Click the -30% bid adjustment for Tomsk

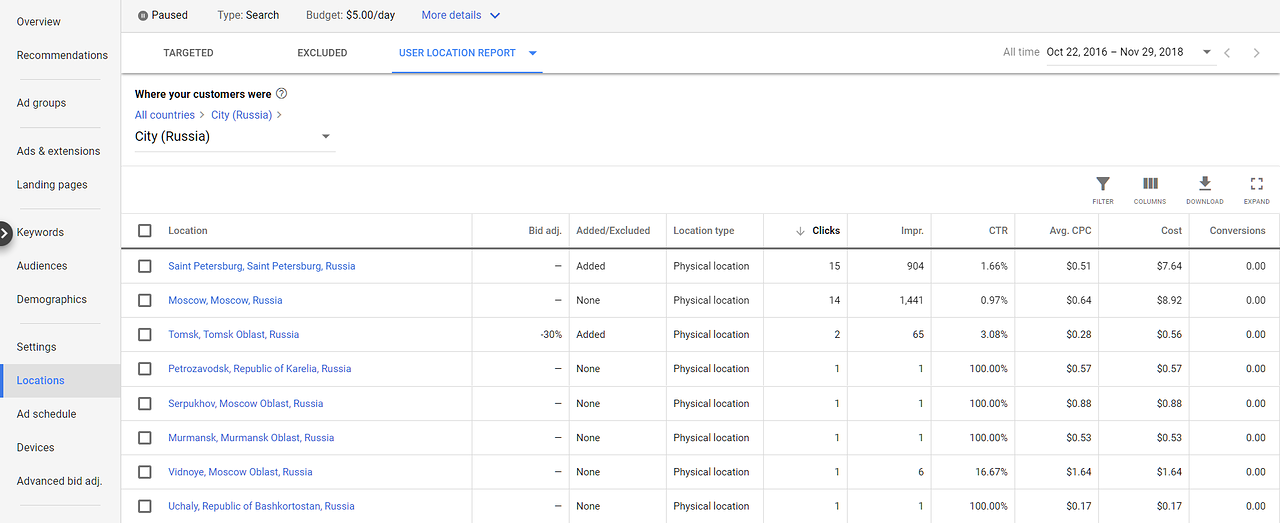550,335
